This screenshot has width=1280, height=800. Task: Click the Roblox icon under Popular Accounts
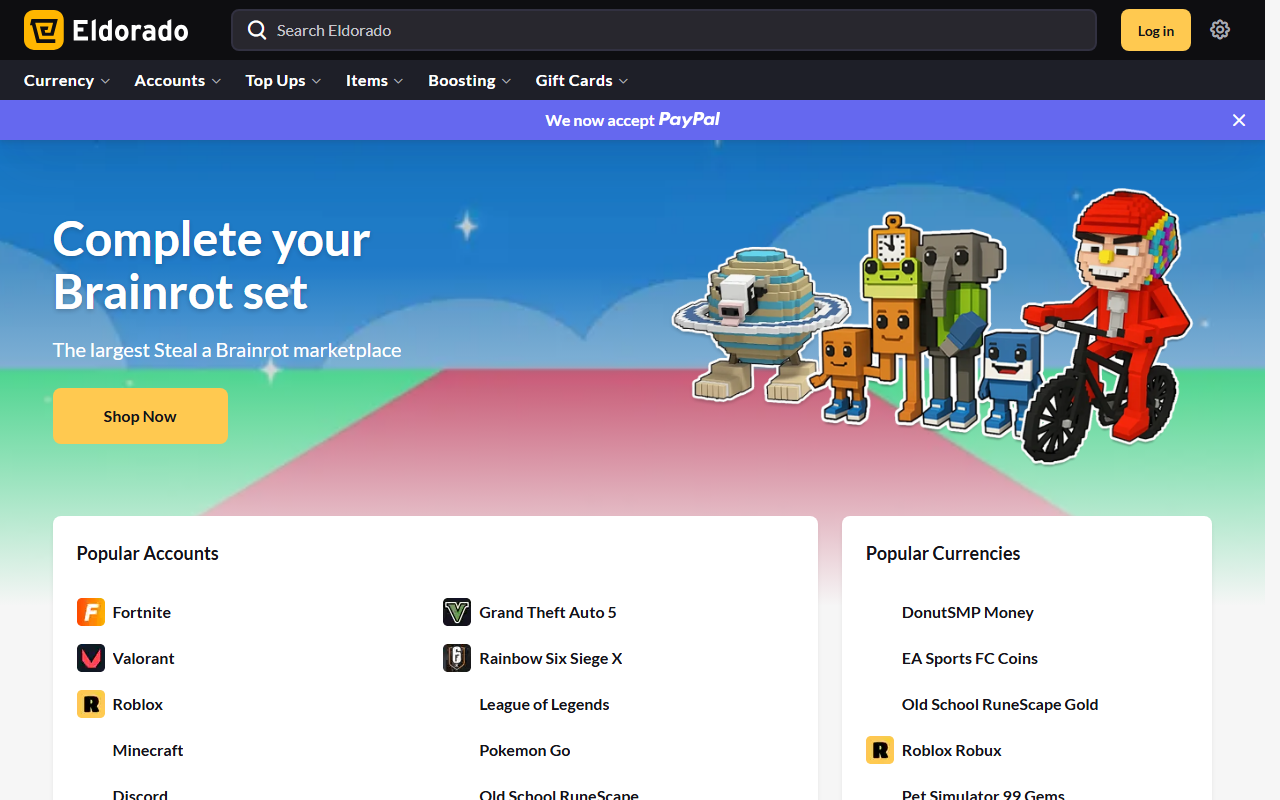[x=91, y=704]
